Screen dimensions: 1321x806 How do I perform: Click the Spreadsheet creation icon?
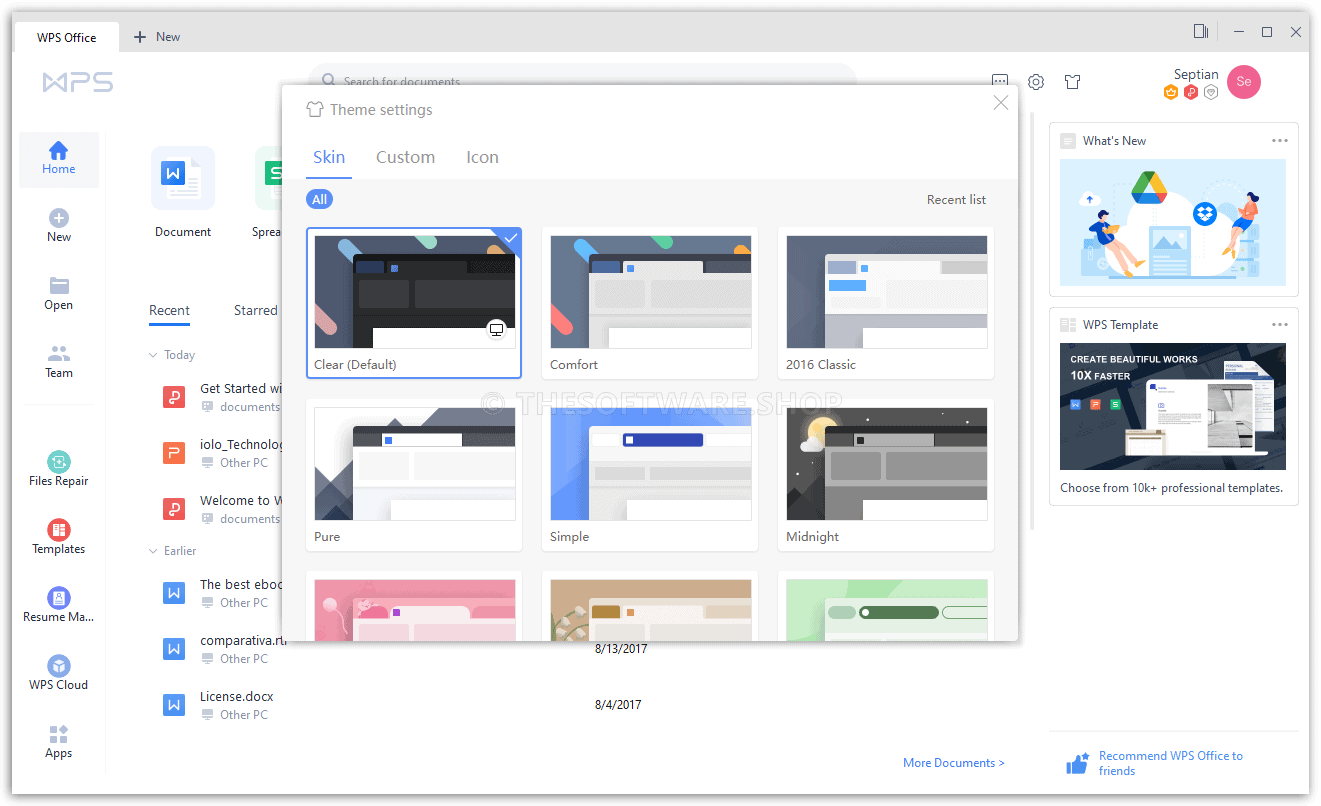[x=268, y=178]
